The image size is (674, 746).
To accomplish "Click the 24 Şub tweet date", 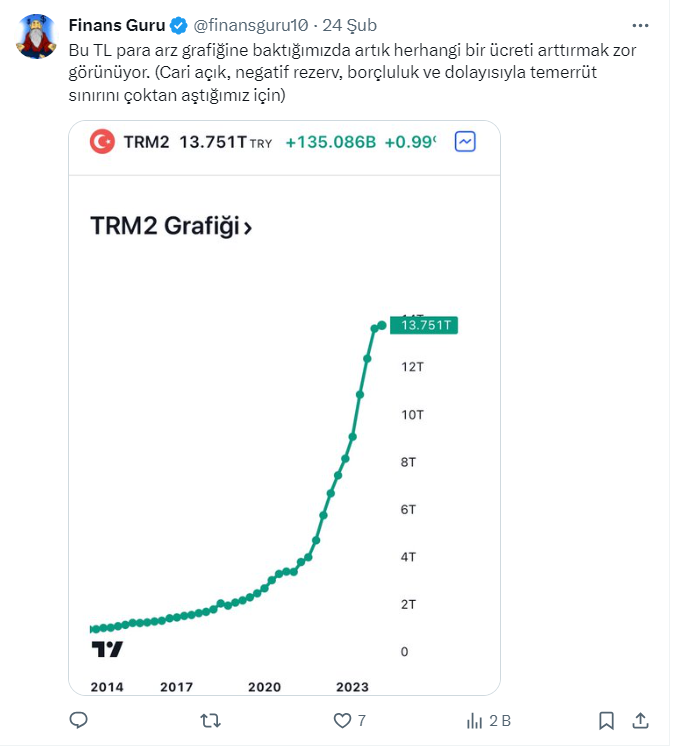I will click(351, 25).
